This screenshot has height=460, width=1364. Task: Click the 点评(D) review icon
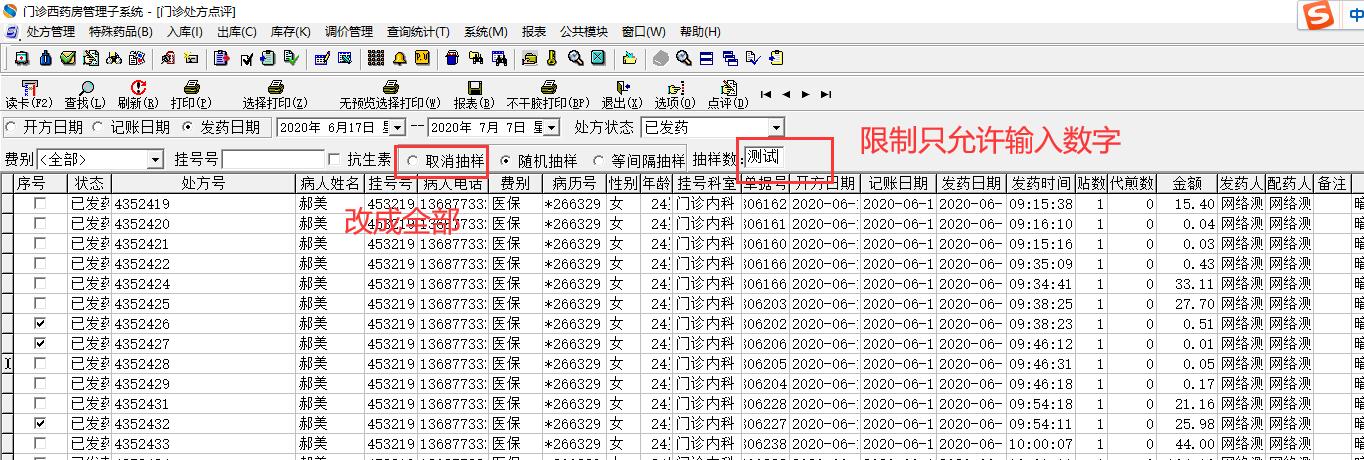[x=728, y=88]
